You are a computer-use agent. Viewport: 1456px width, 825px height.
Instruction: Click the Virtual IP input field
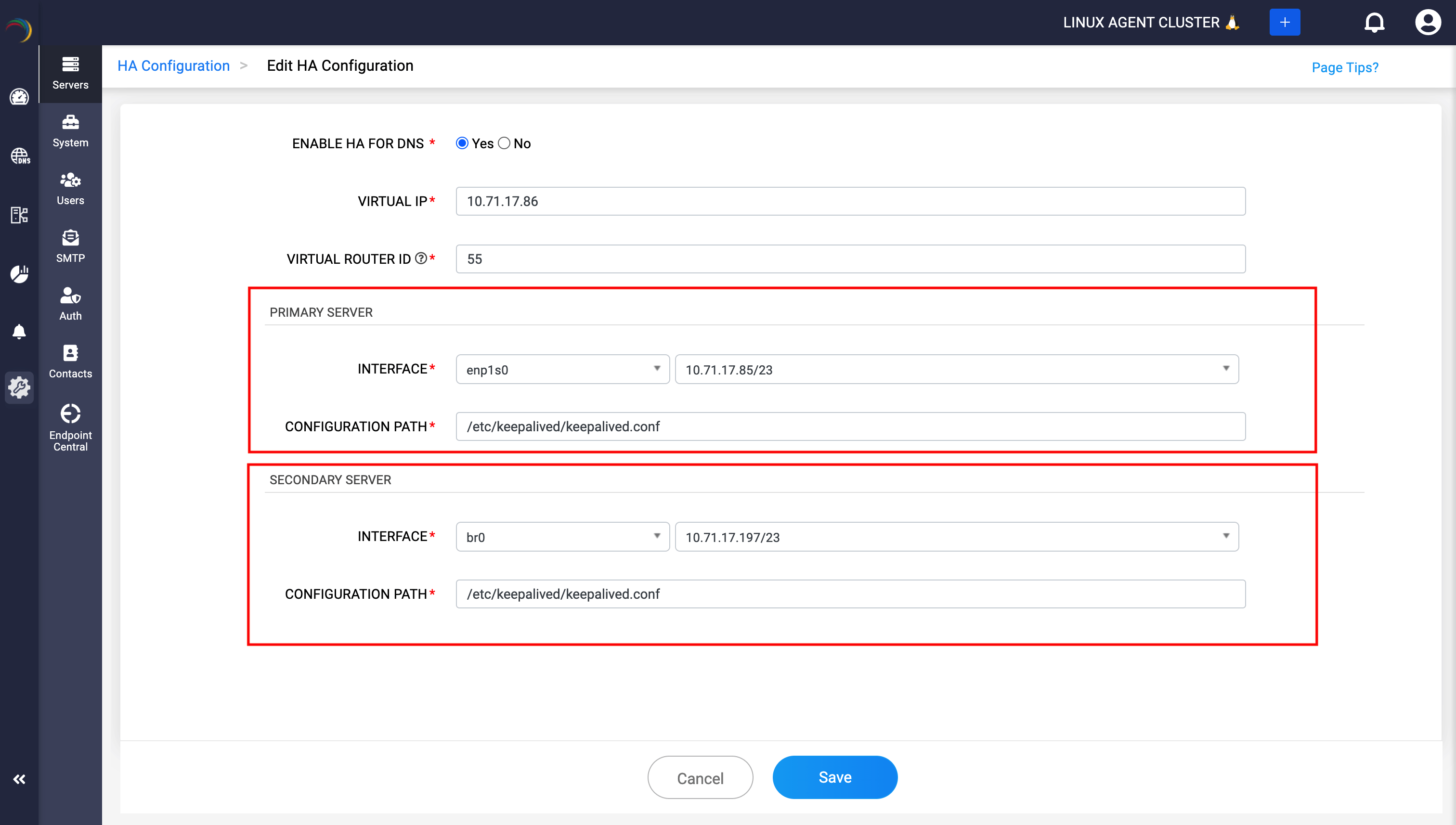[x=850, y=201]
